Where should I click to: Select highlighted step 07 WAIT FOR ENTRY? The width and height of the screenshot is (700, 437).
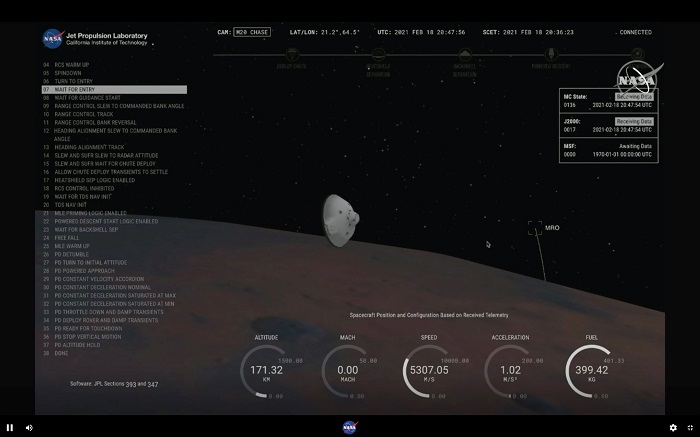tap(69, 90)
